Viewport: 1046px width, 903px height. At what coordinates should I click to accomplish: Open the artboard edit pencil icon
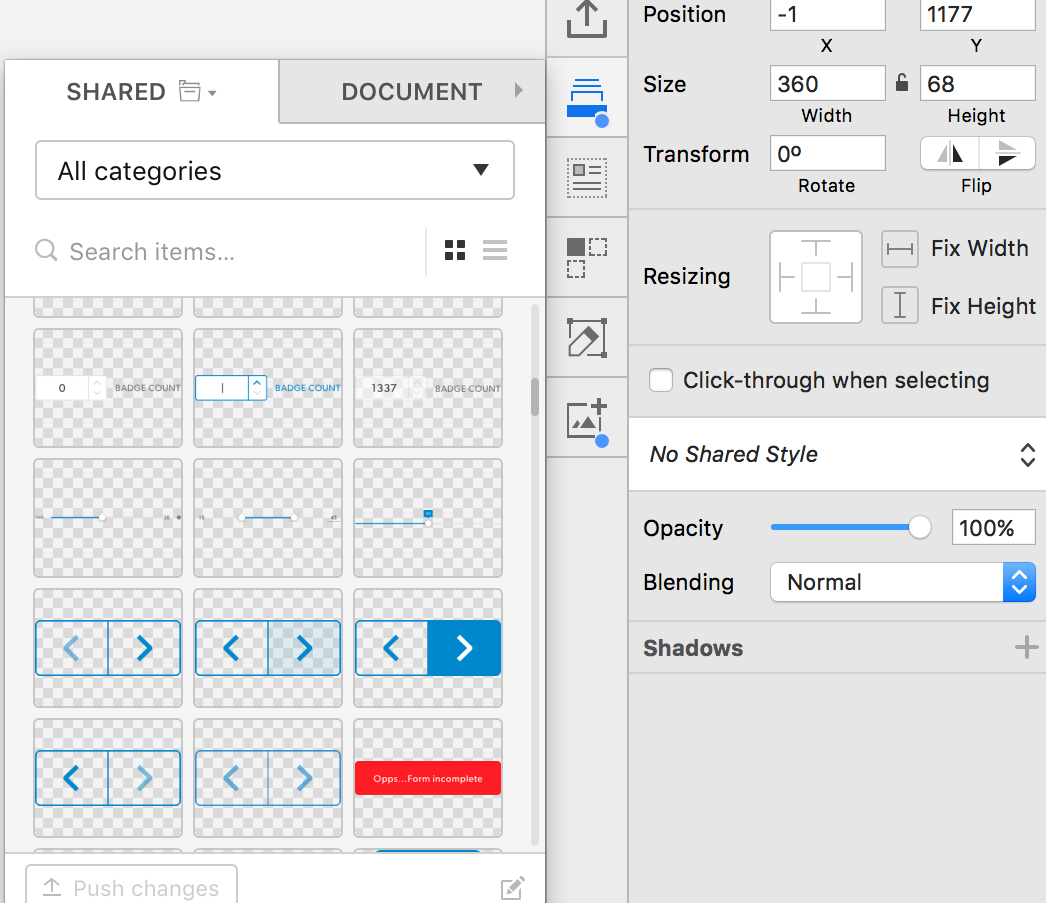(587, 338)
